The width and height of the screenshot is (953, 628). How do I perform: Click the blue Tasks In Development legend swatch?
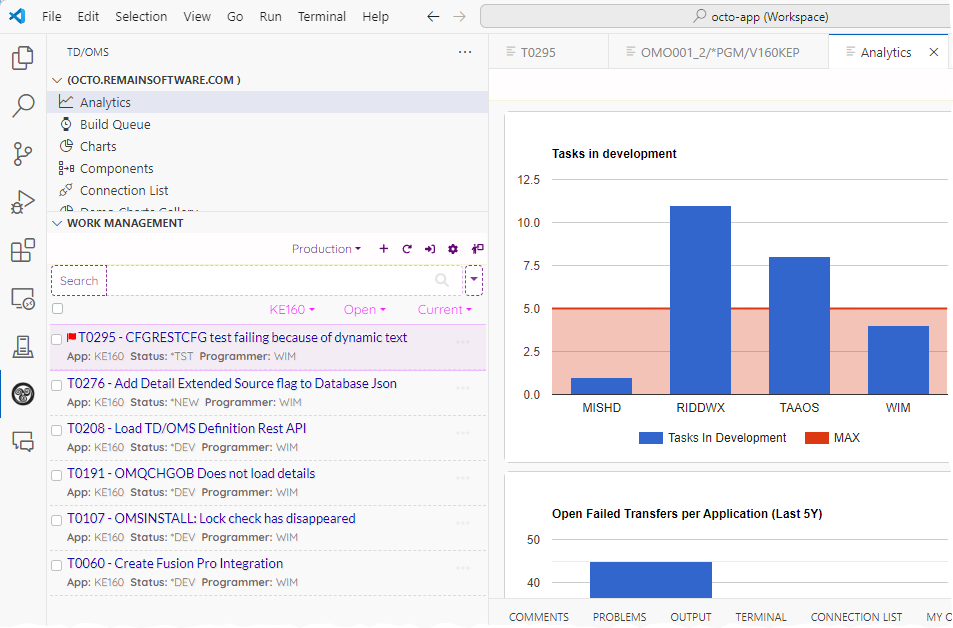651,438
